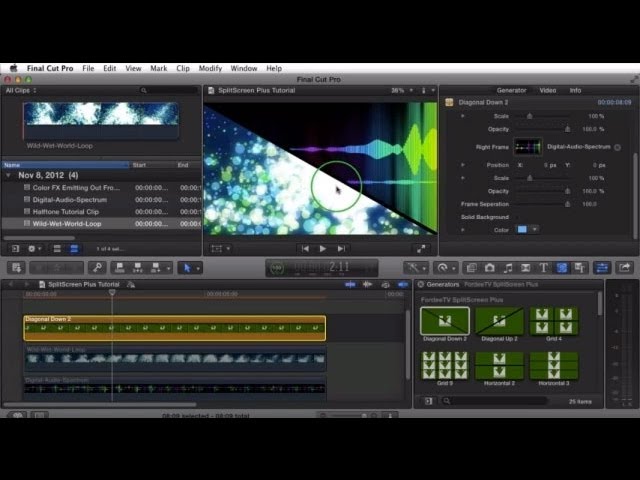Click the Enhancements magic wand icon
640x480 pixels.
point(413,268)
